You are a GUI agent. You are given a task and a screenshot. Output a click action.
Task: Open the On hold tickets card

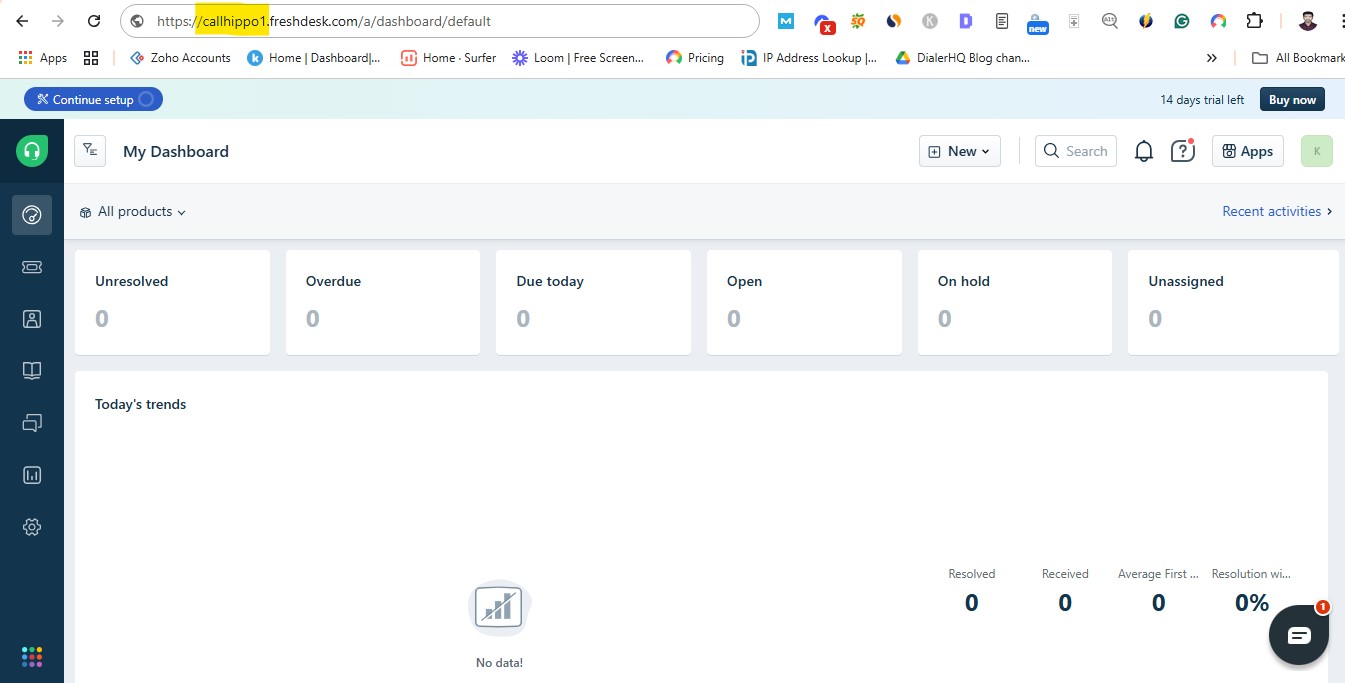click(x=1015, y=302)
